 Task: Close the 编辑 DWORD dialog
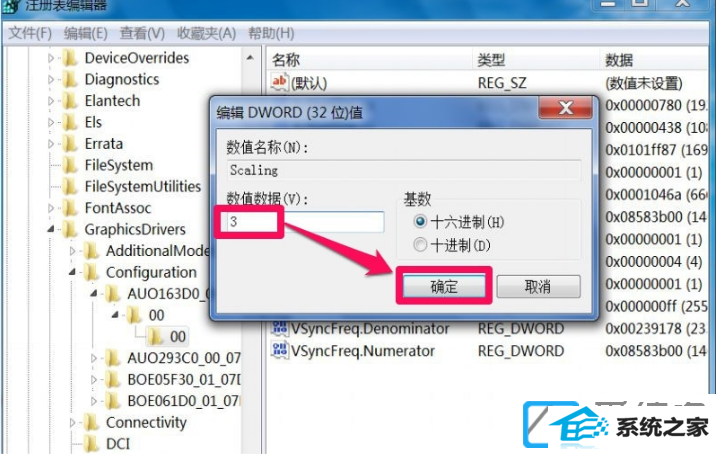pos(566,108)
